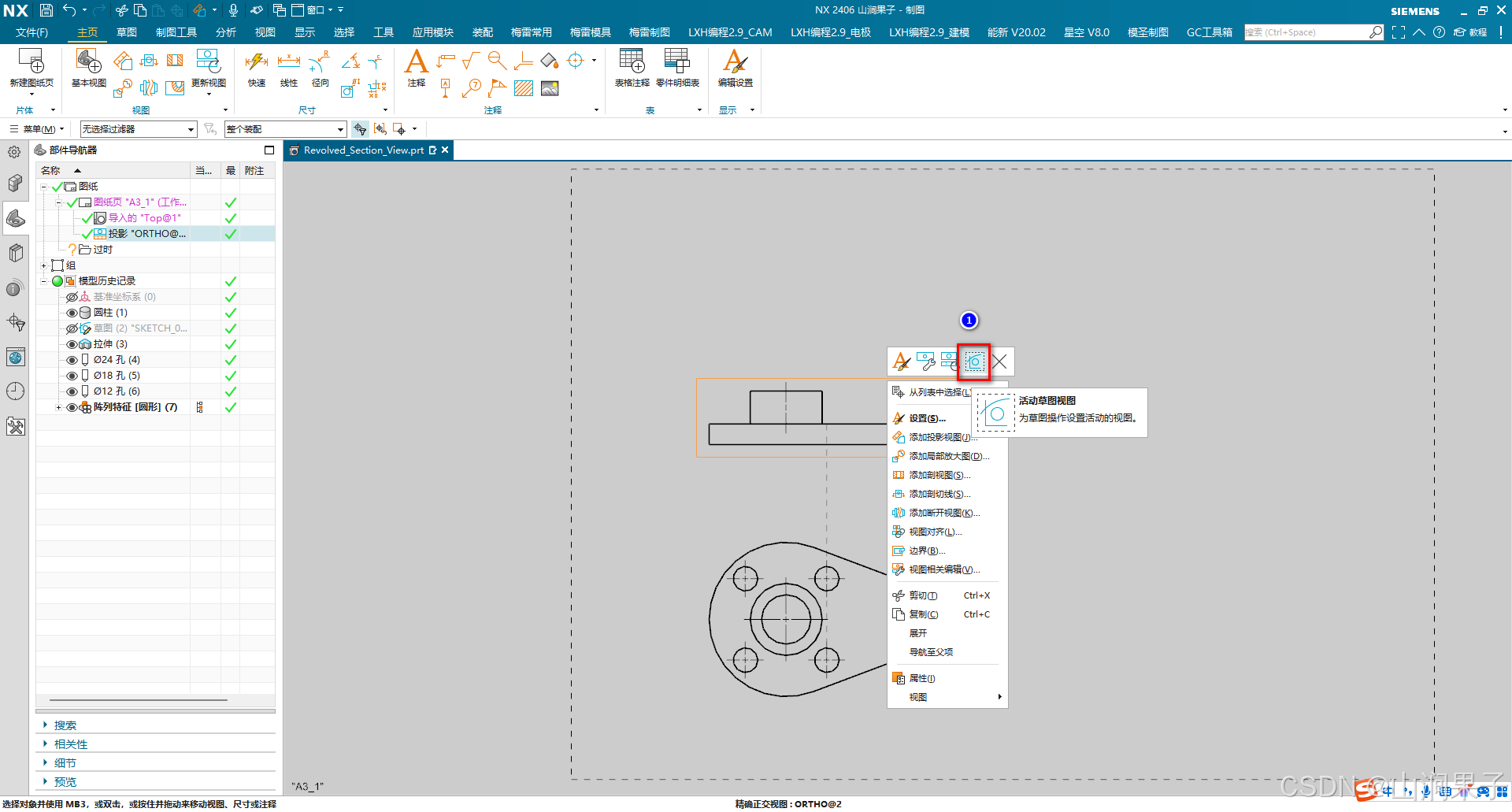The width and height of the screenshot is (1512, 812).
Task: Expand the 阵列特征 [圆形] (7) tree node
Action: (x=58, y=407)
